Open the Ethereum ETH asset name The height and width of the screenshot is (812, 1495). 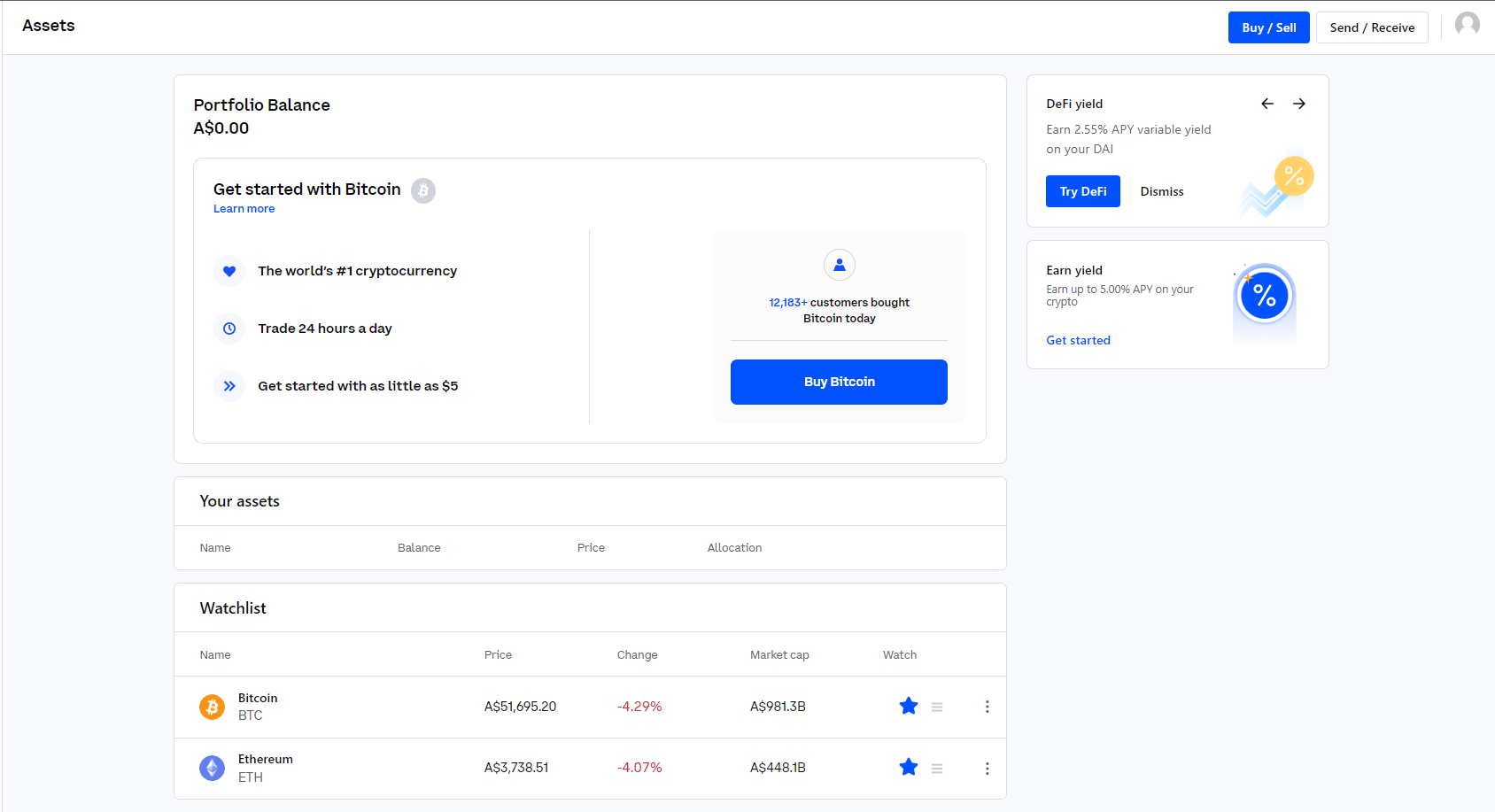click(x=266, y=768)
